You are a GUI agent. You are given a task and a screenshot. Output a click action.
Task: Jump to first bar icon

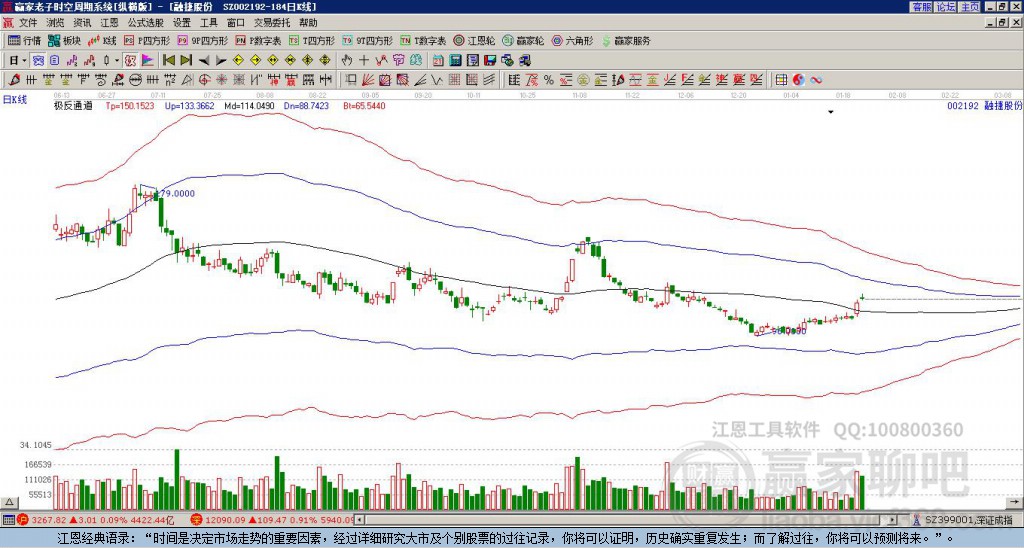click(x=168, y=60)
